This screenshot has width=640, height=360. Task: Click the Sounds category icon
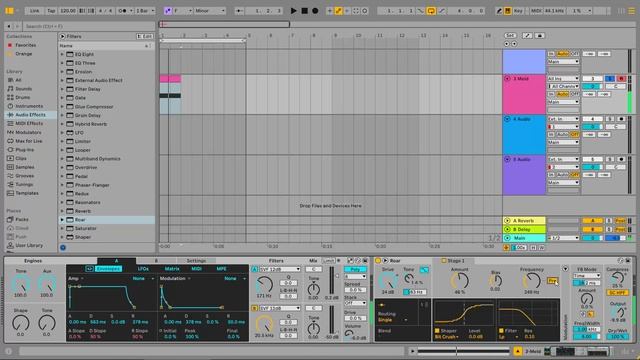[x=10, y=89]
